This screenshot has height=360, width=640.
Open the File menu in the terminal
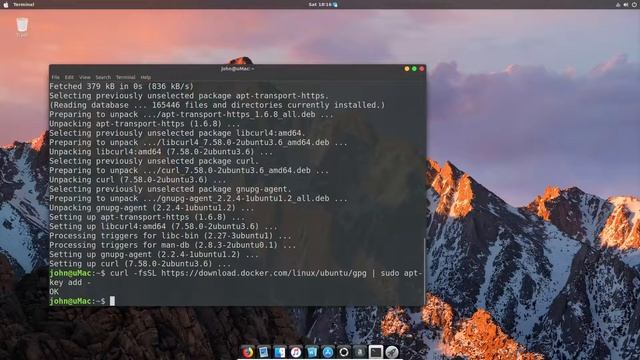click(56, 77)
